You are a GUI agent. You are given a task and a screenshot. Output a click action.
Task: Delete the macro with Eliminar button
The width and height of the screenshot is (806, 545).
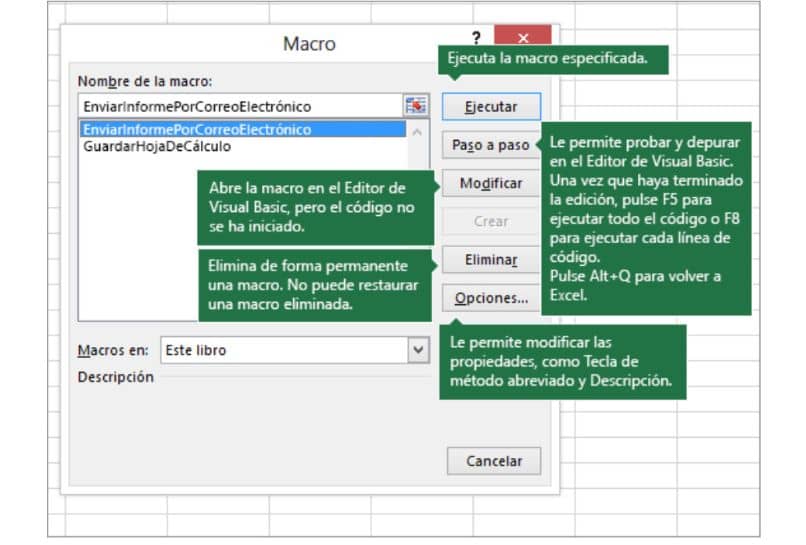[x=491, y=260]
